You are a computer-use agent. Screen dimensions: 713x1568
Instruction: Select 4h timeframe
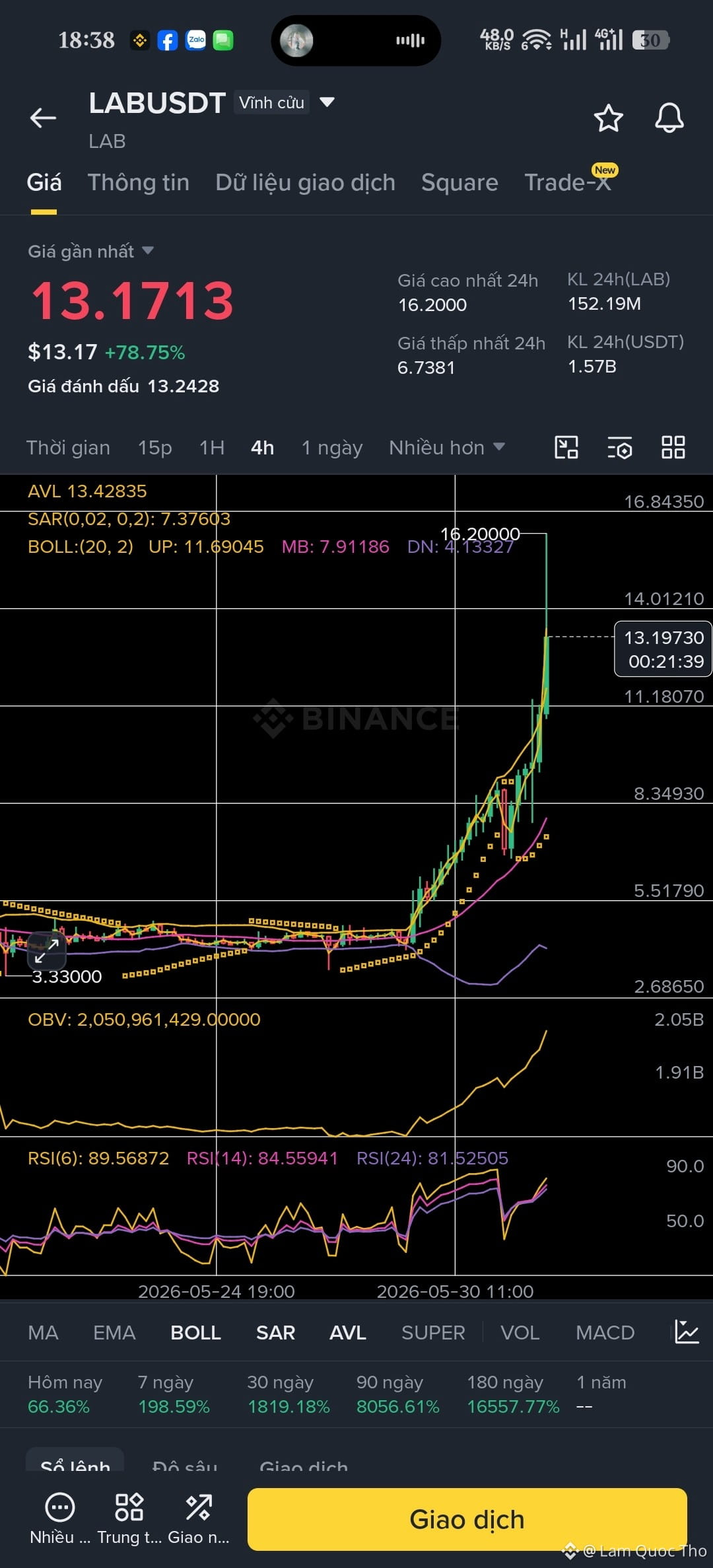click(x=263, y=447)
